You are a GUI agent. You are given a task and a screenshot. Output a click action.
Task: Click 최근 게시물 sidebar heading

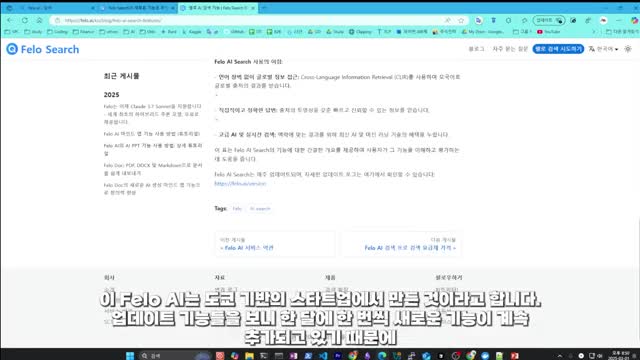[x=121, y=76]
